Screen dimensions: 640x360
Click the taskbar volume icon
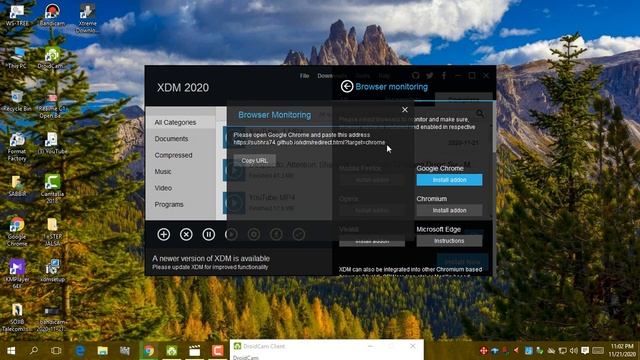[573, 351]
